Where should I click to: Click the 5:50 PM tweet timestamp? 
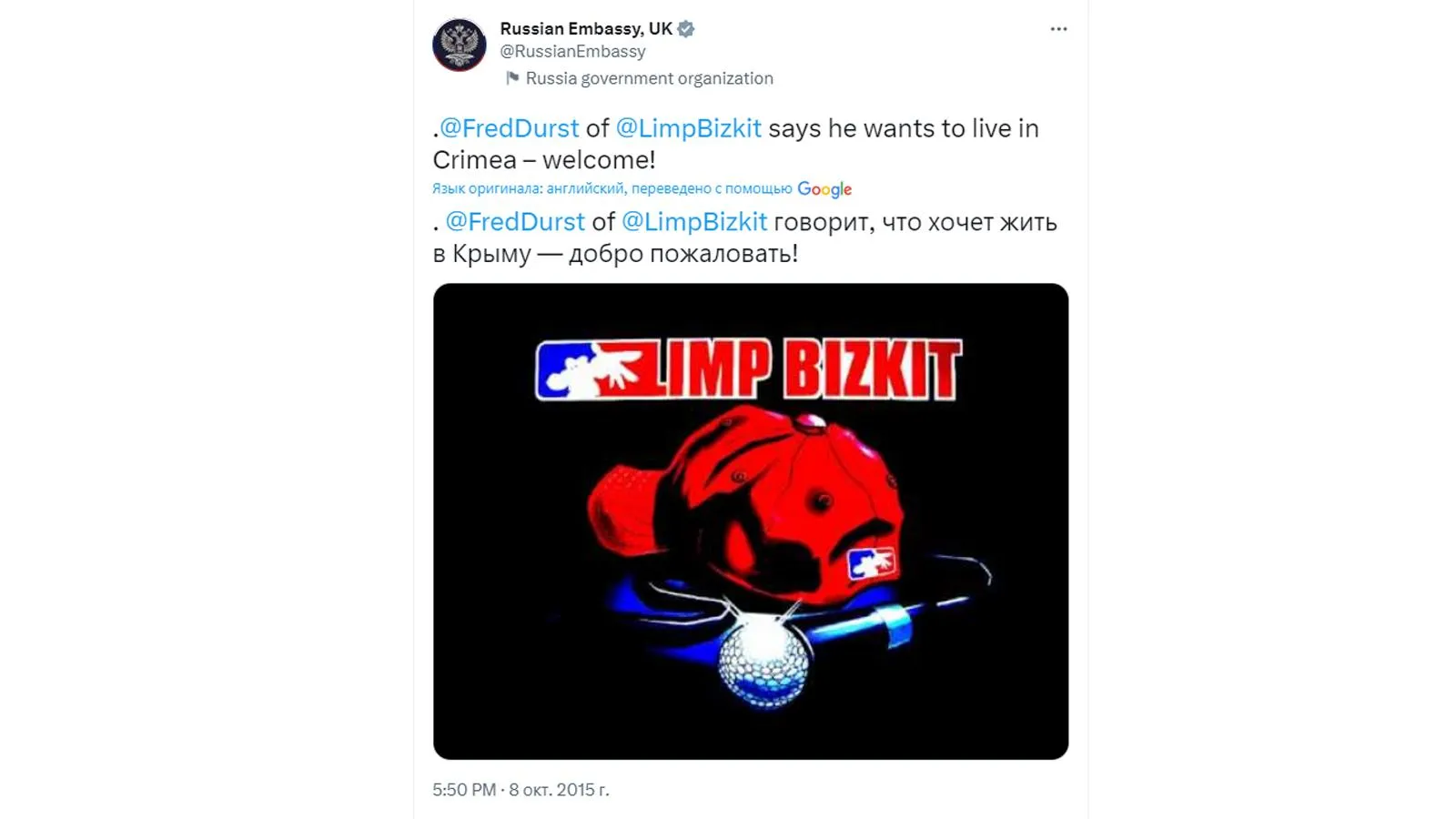(x=464, y=790)
